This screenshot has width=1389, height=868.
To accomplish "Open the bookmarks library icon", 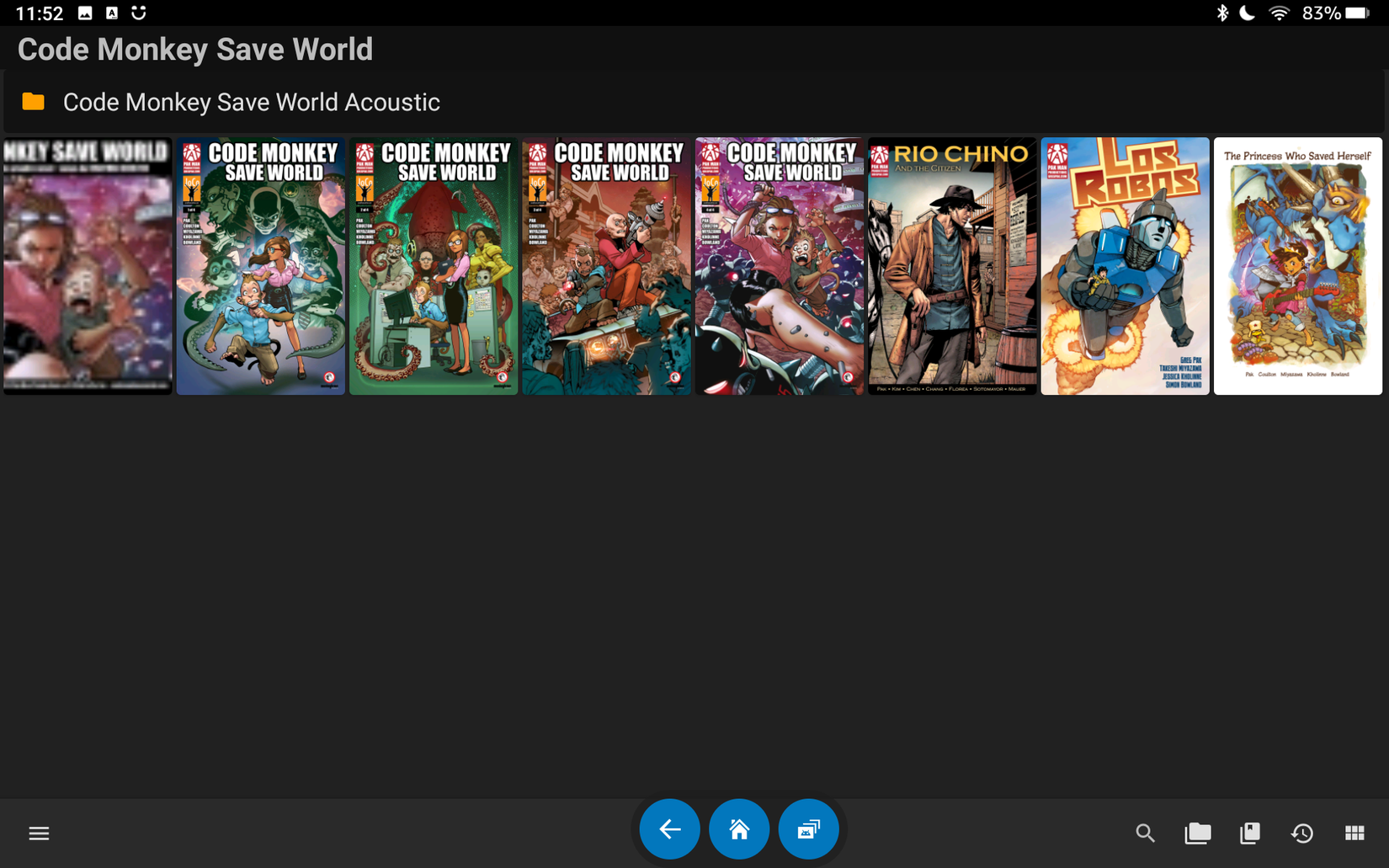I will 1250,833.
